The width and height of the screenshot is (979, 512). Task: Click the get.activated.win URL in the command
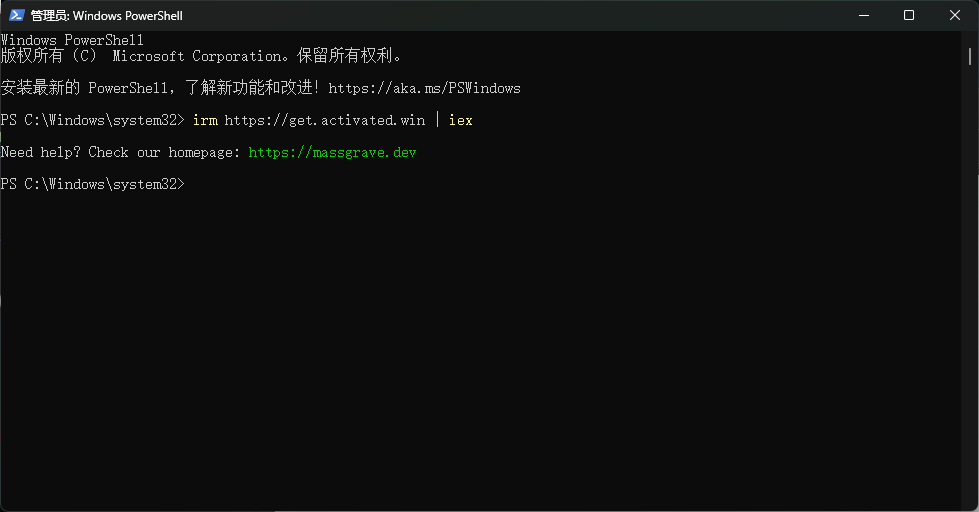(325, 120)
